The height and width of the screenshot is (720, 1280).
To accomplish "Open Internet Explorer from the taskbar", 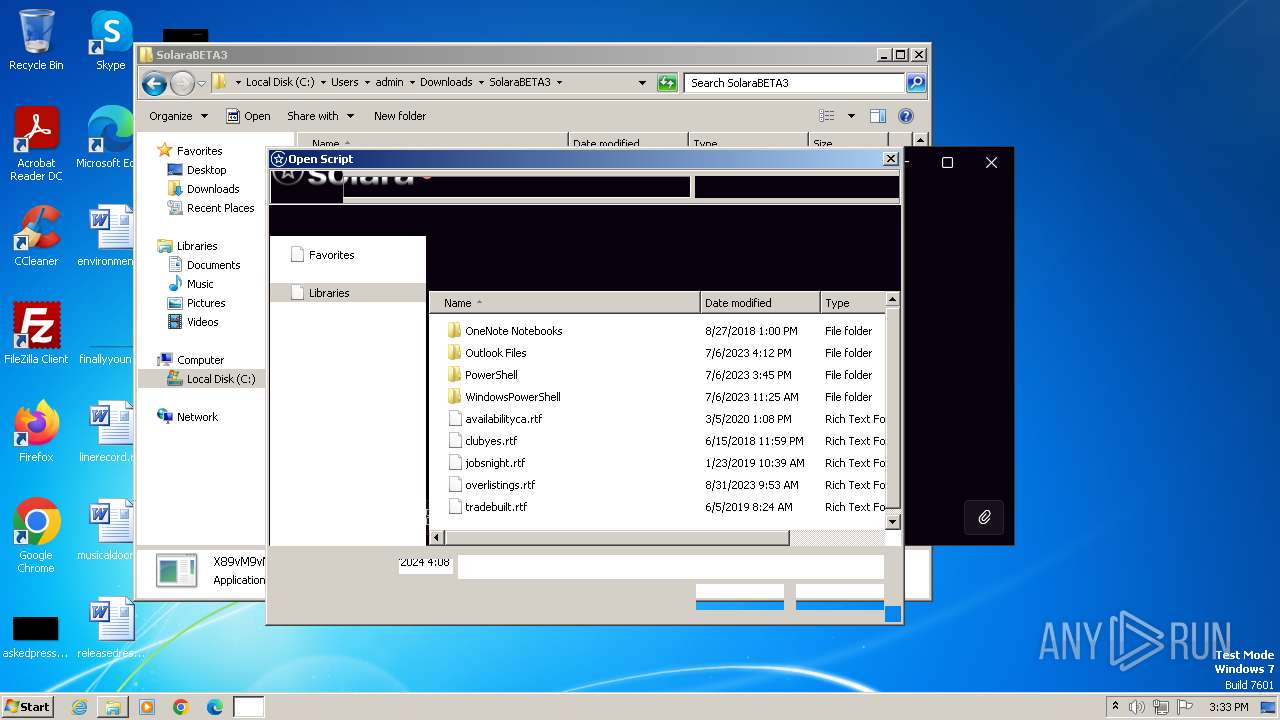I will click(x=79, y=707).
